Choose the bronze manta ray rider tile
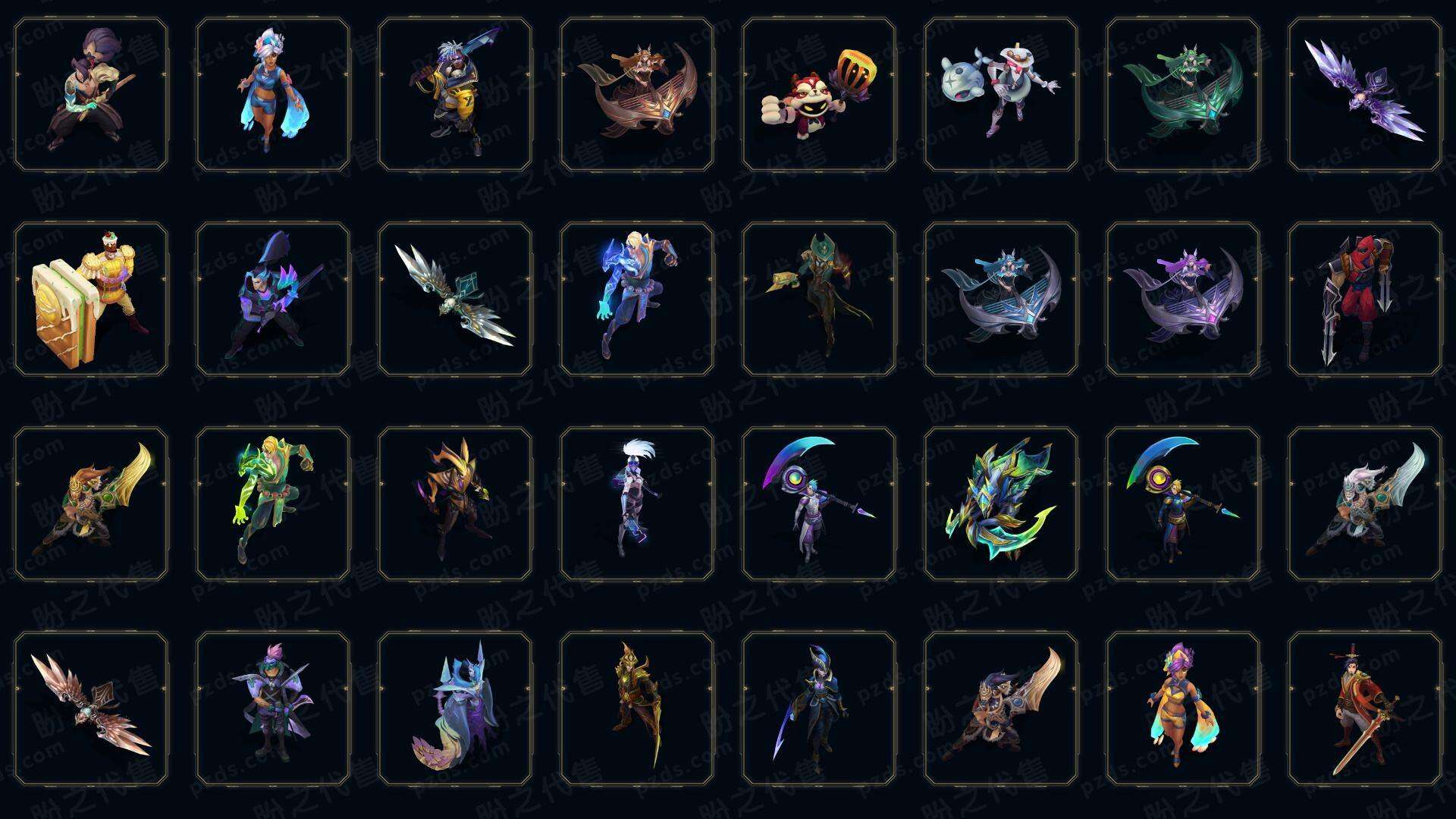 [x=637, y=95]
